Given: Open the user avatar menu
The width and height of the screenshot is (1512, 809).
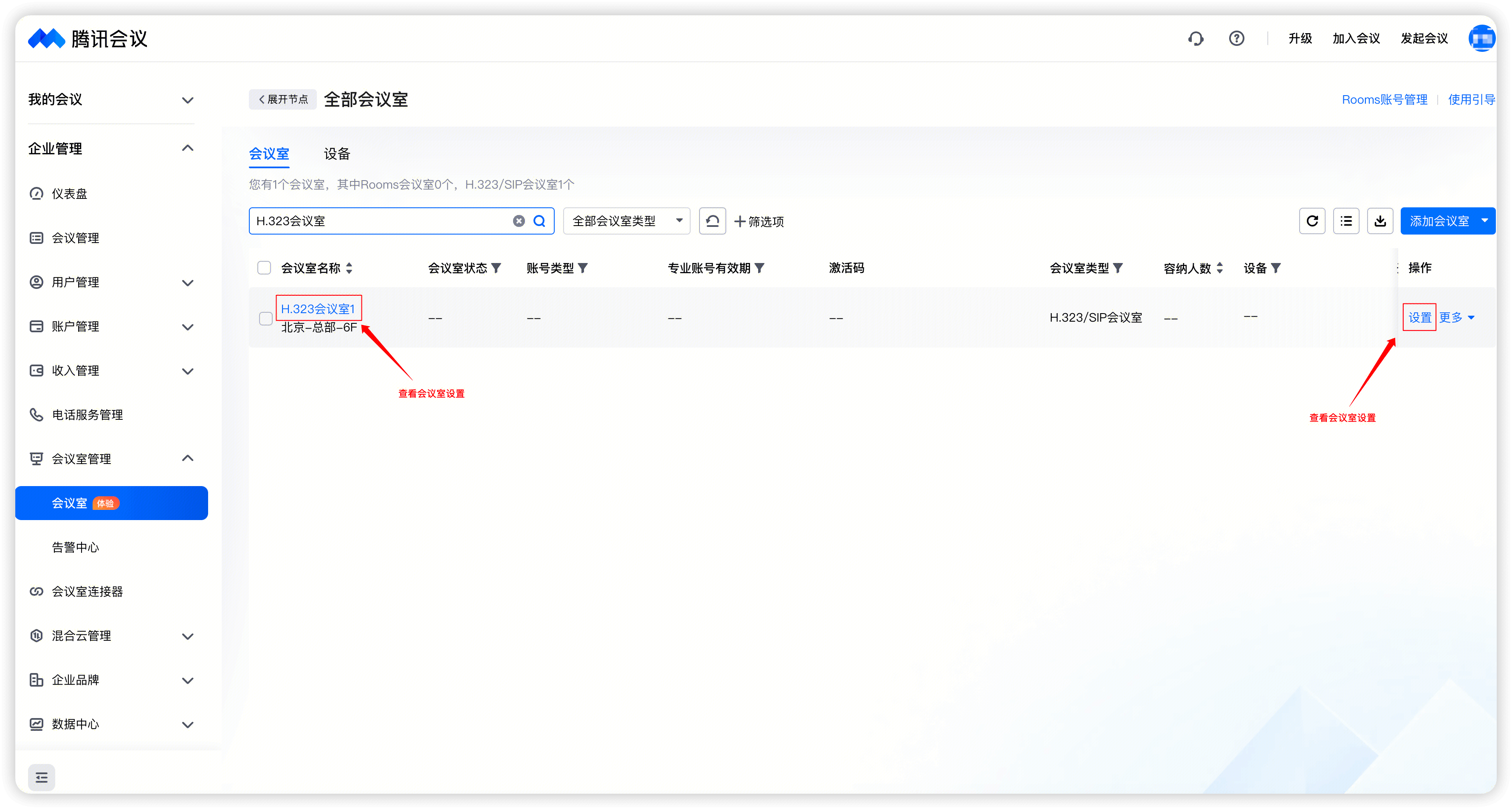Looking at the screenshot, I should [x=1481, y=39].
